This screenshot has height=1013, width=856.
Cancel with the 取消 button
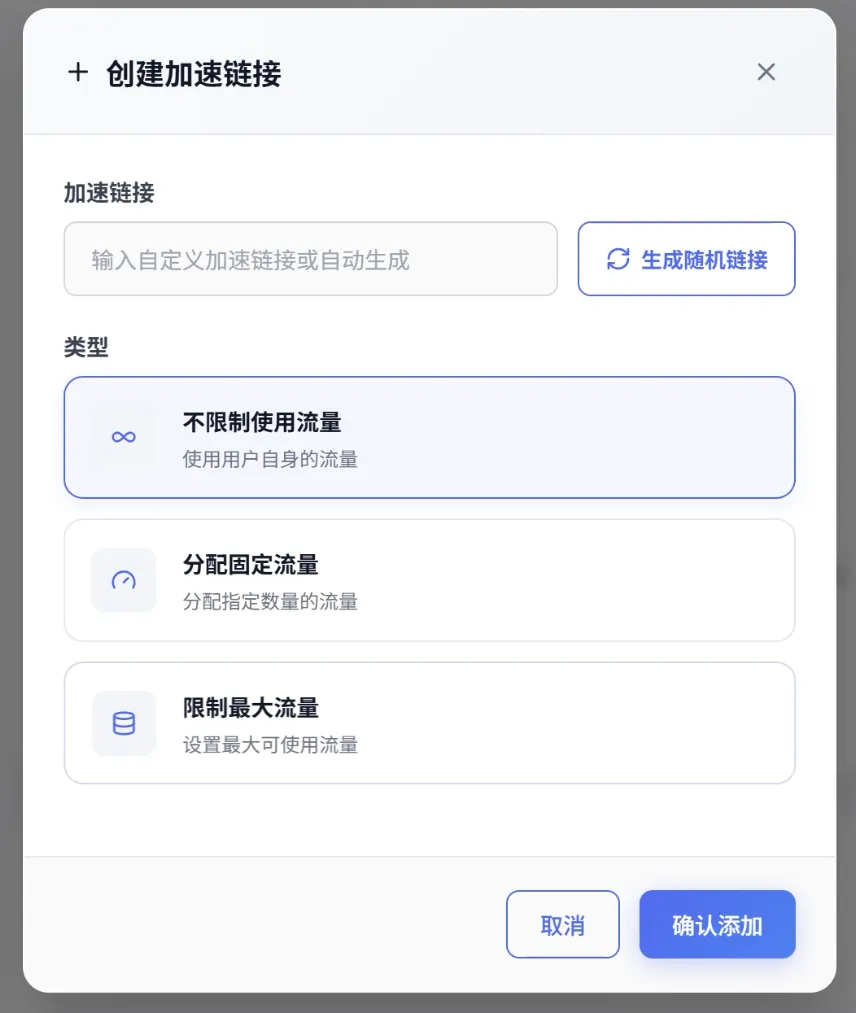(563, 924)
